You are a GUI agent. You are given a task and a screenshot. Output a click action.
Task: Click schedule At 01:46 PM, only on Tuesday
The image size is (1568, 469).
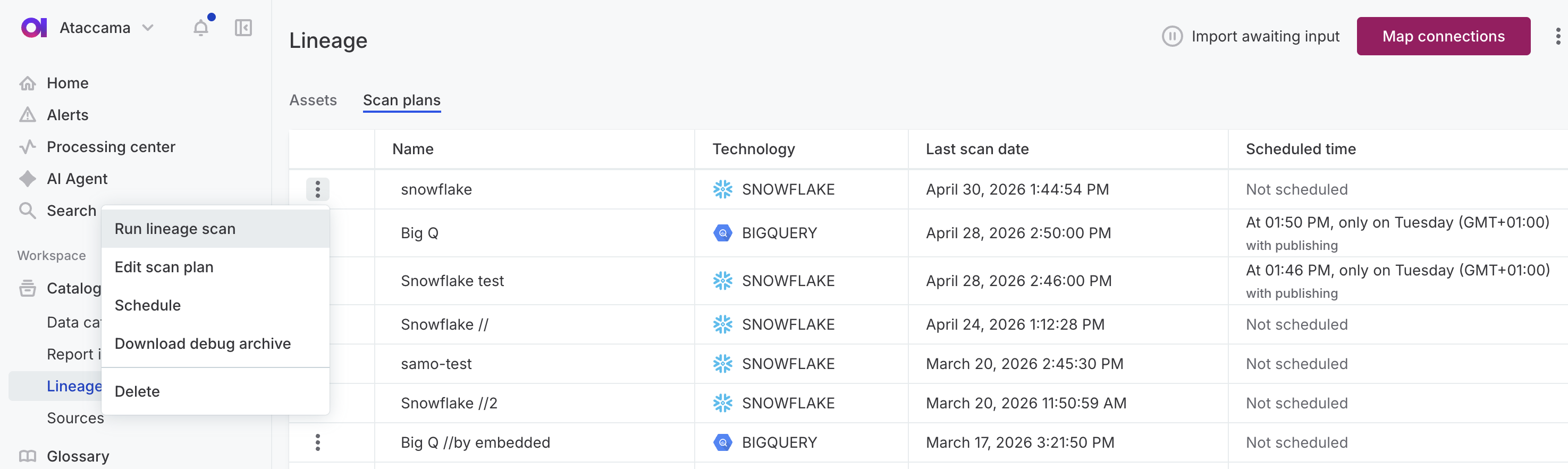click(x=1397, y=270)
